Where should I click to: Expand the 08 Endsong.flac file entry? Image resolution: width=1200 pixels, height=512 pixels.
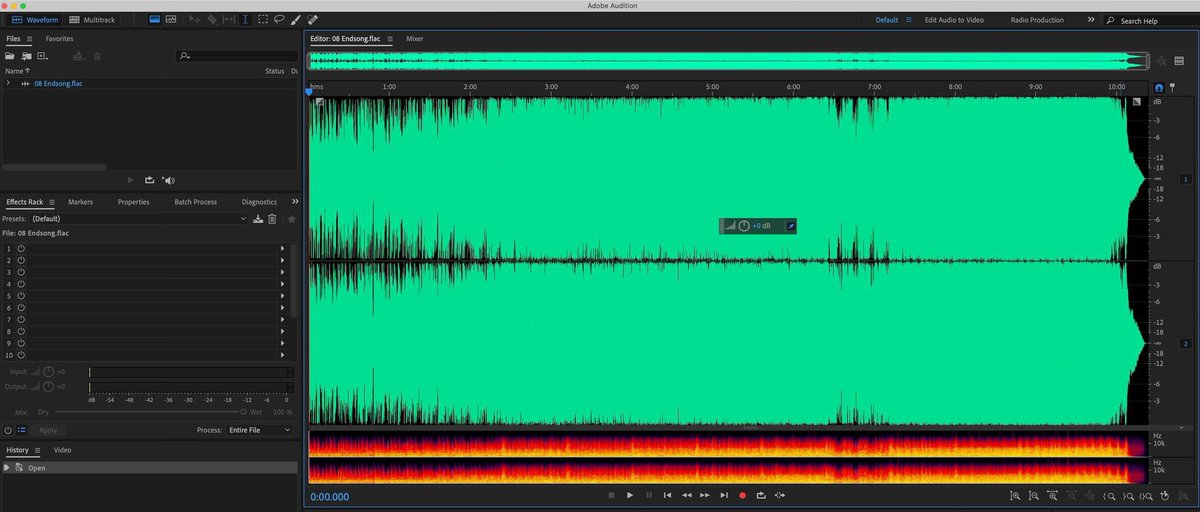coord(8,83)
